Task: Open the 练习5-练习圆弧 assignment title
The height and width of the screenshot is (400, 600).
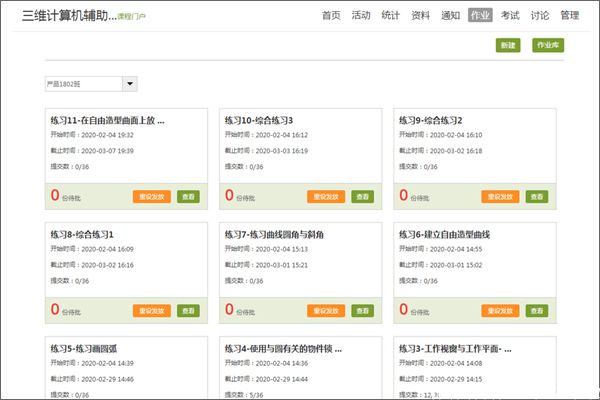Action: point(85,348)
